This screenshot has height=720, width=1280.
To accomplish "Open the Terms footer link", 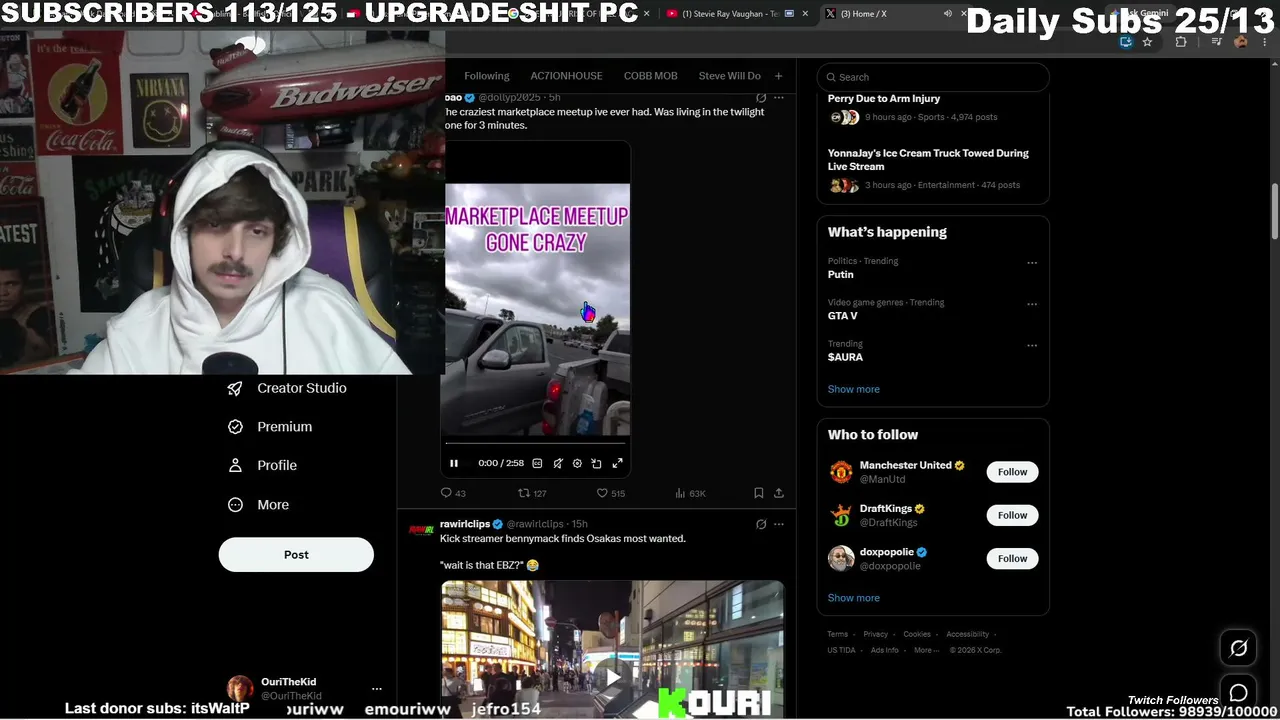I will pyautogui.click(x=837, y=634).
